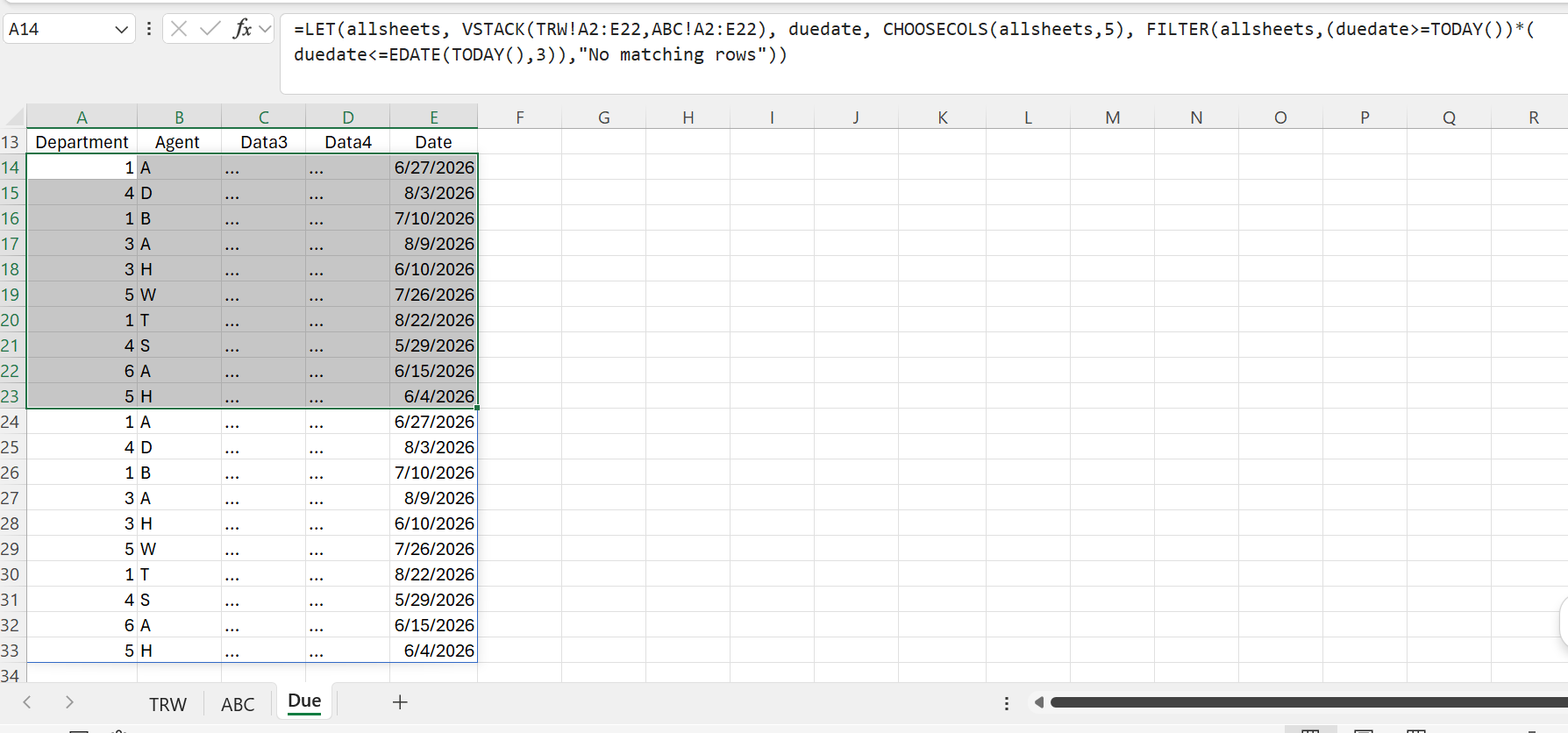The width and height of the screenshot is (1568, 733).
Task: Select agent T cell in row 30
Action: click(179, 574)
